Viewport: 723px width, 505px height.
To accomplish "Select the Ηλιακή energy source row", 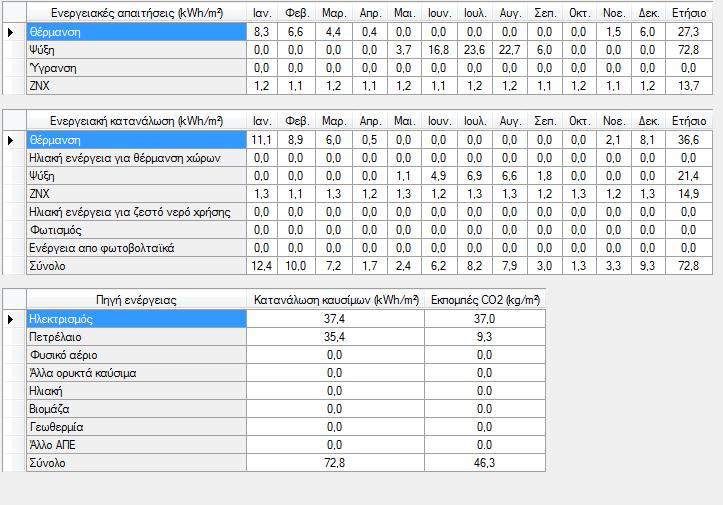I will (x=286, y=391).
